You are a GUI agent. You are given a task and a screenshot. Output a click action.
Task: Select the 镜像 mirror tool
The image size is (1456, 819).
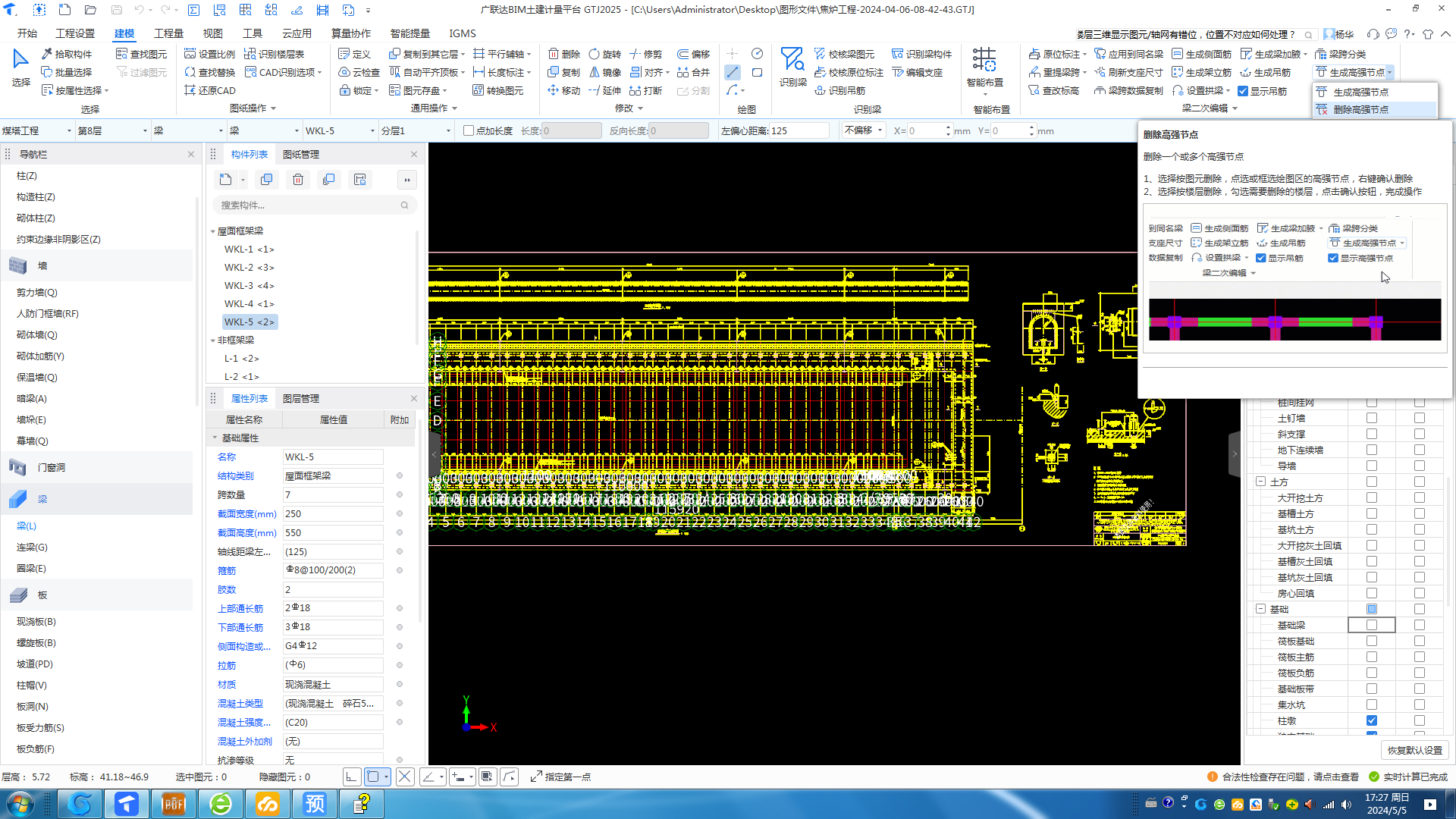(604, 72)
